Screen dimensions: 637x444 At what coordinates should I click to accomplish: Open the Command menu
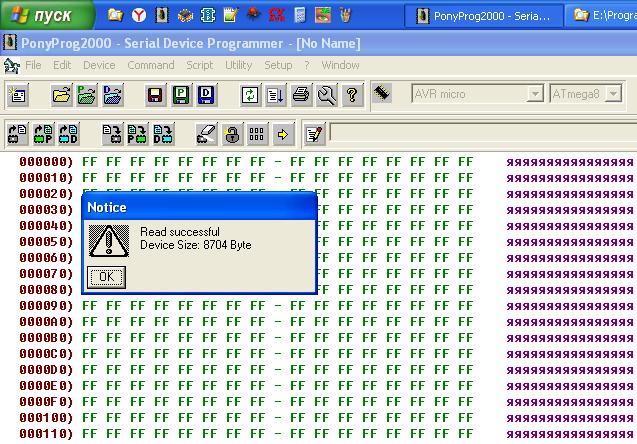[x=151, y=65]
